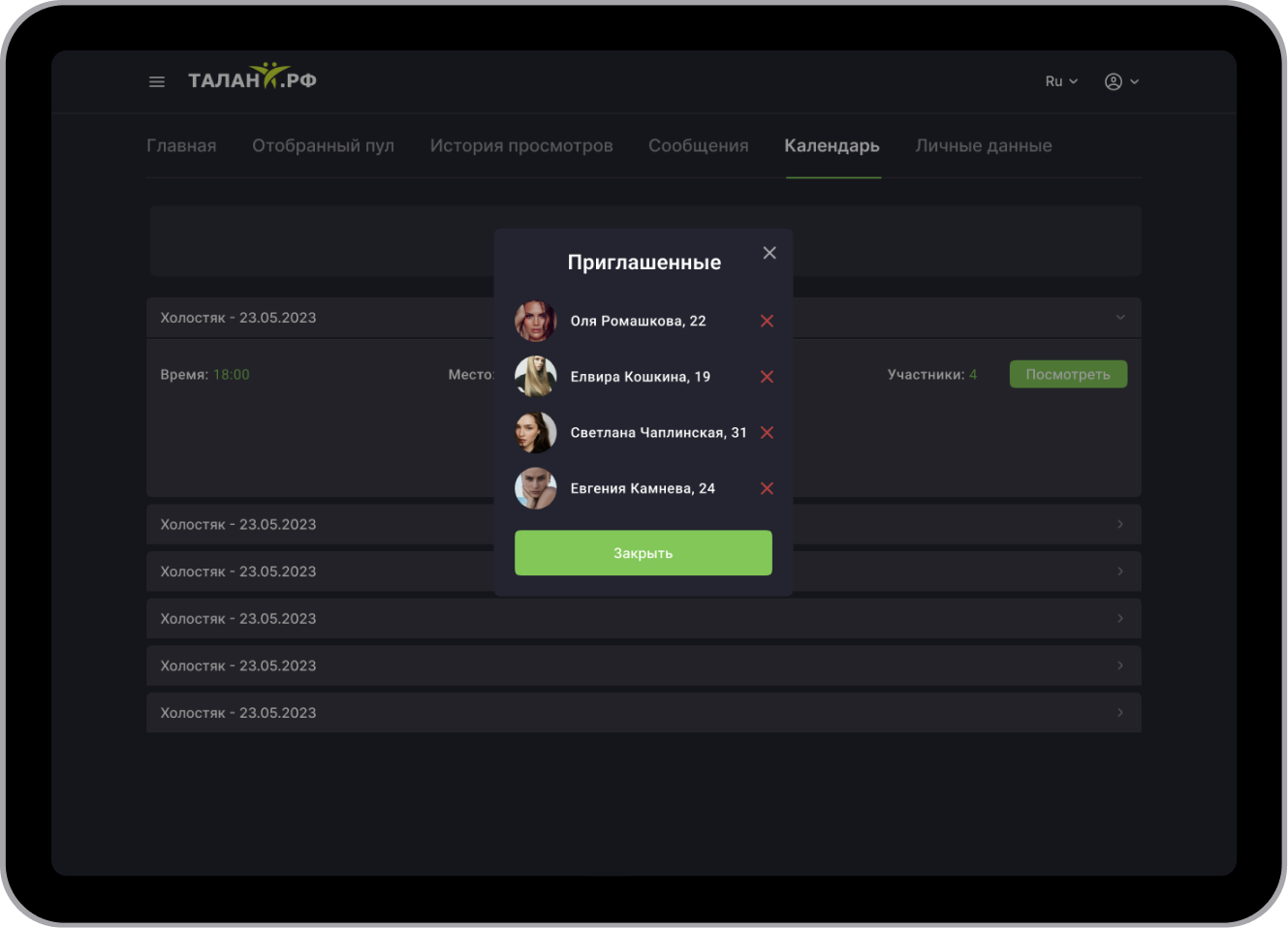Remove Елвира Кошкина from invited list
The height and width of the screenshot is (928, 1288).
[767, 377]
